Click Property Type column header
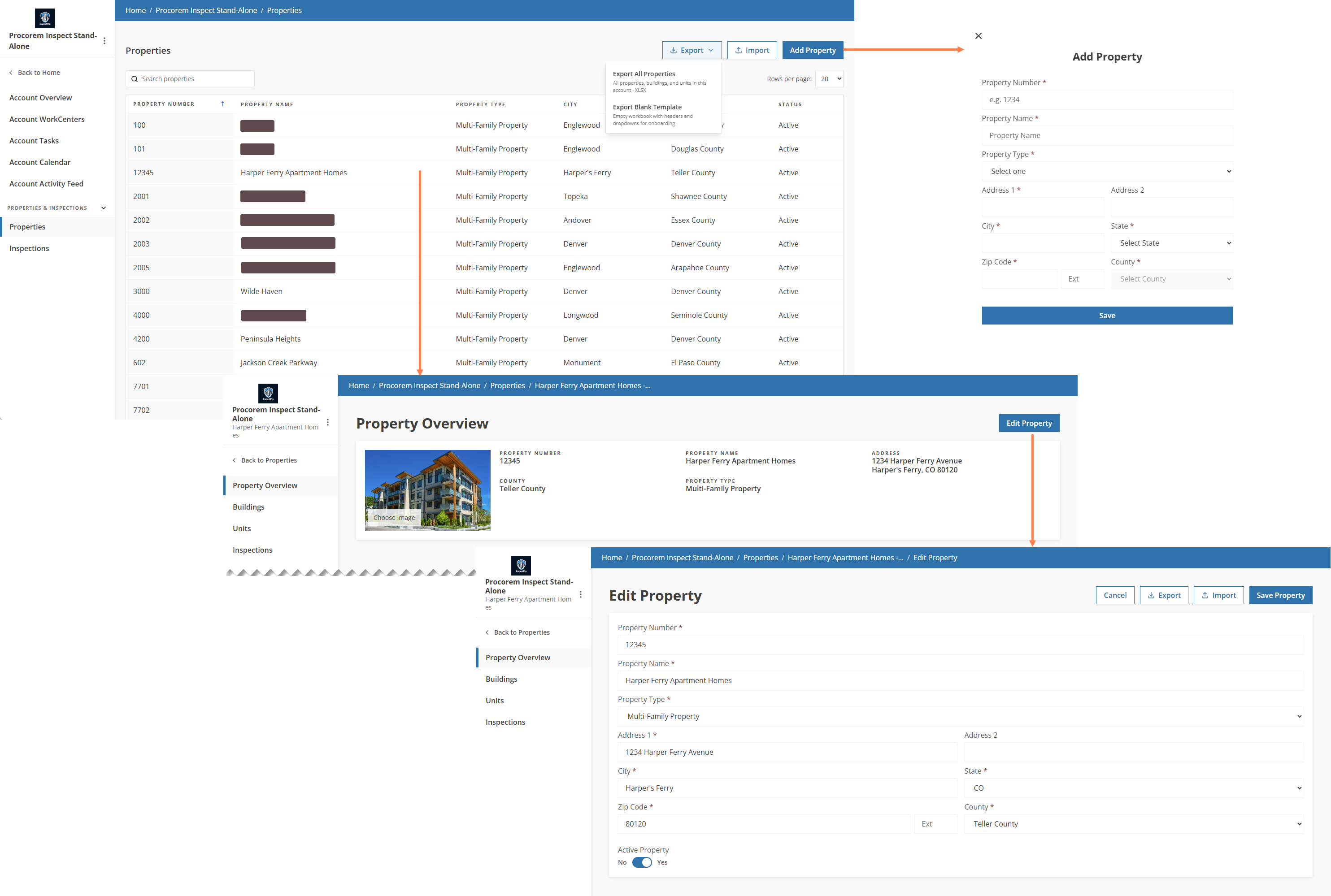The width and height of the screenshot is (1331, 896). [480, 104]
